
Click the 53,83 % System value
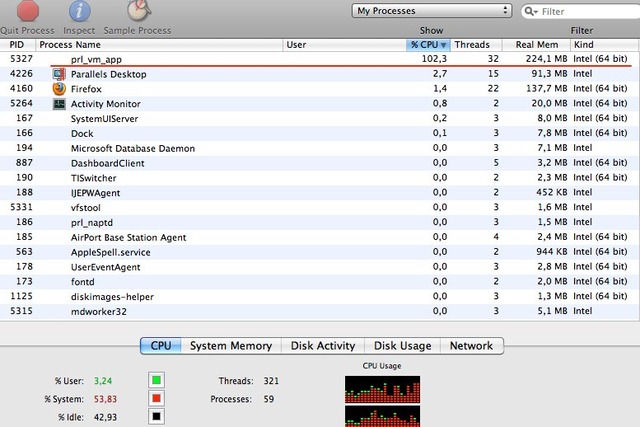(105, 399)
